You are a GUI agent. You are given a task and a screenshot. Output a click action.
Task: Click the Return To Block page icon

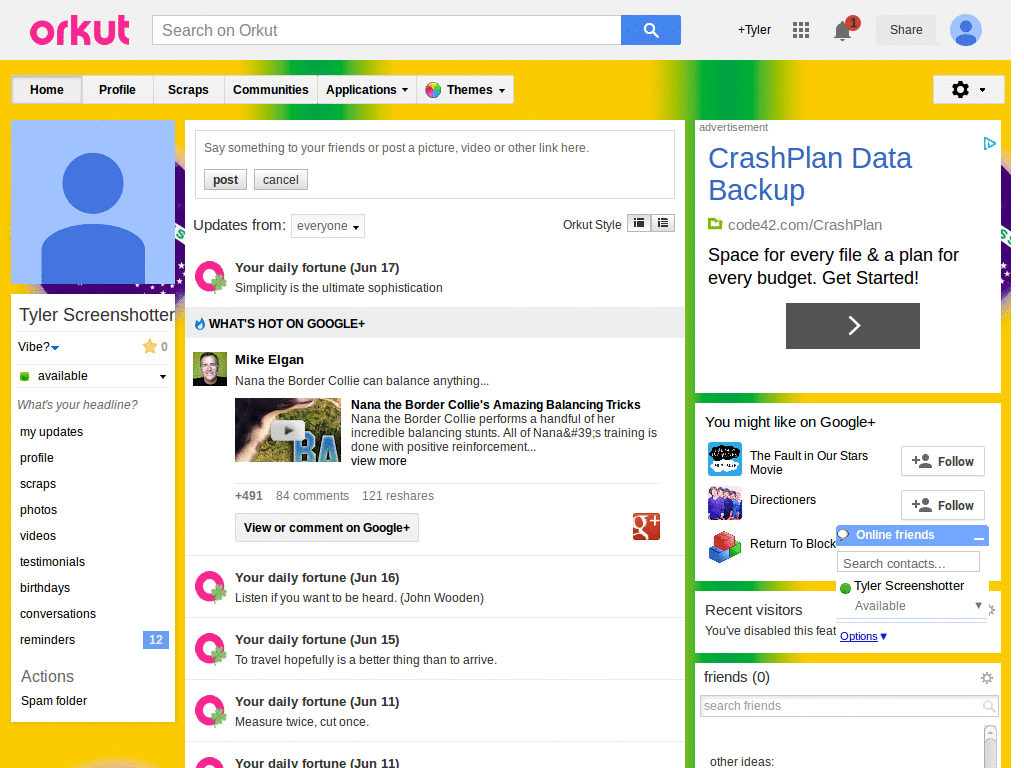[x=725, y=547]
